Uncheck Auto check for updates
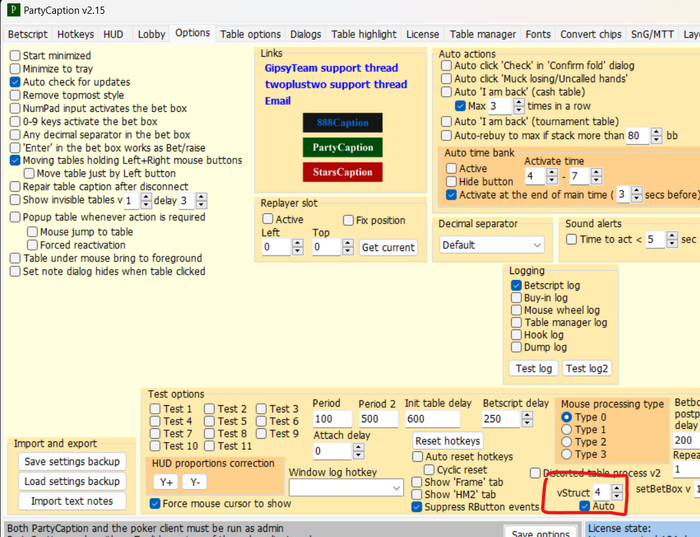This screenshot has width=700, height=537. [x=16, y=82]
